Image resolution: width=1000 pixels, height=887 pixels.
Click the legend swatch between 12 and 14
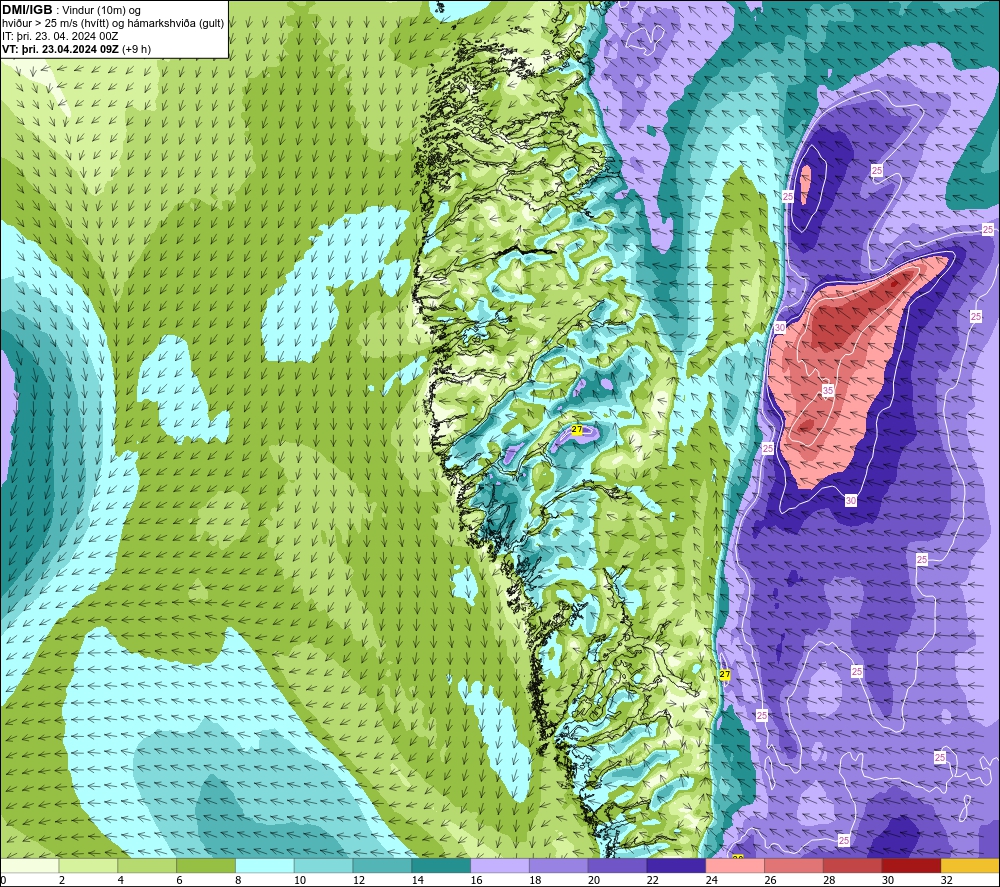pyautogui.click(x=382, y=865)
